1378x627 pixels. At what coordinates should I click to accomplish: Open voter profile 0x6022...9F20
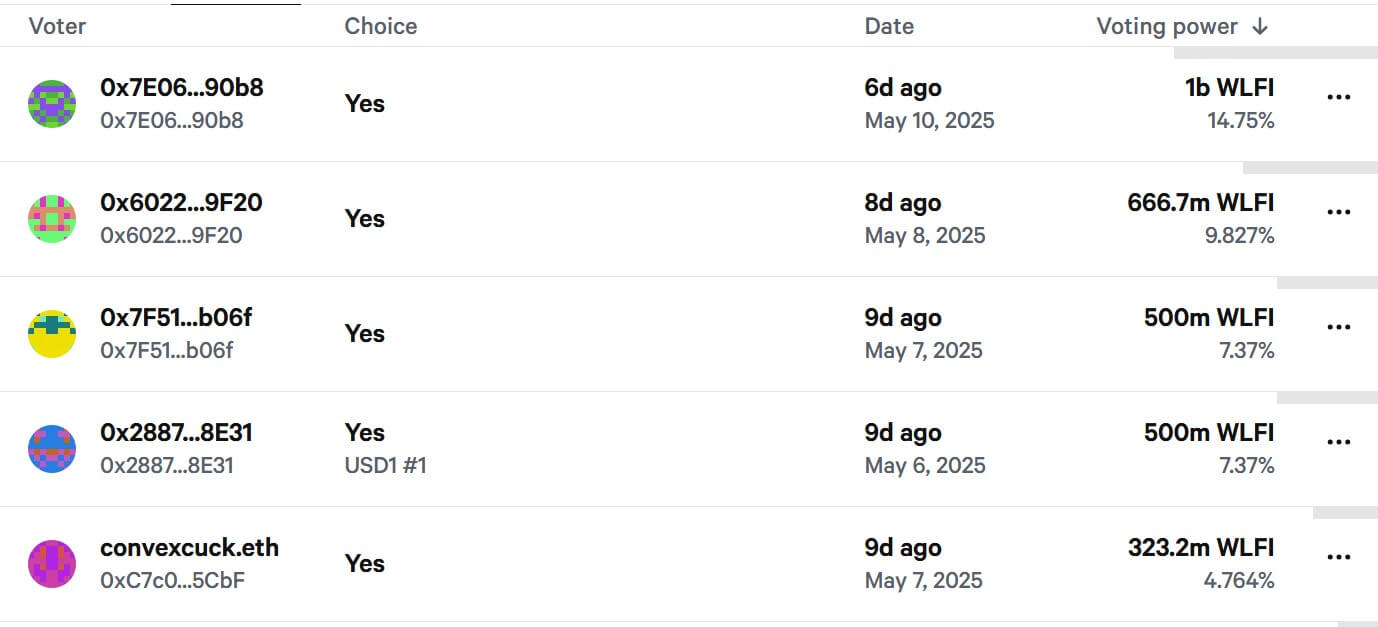pos(181,203)
